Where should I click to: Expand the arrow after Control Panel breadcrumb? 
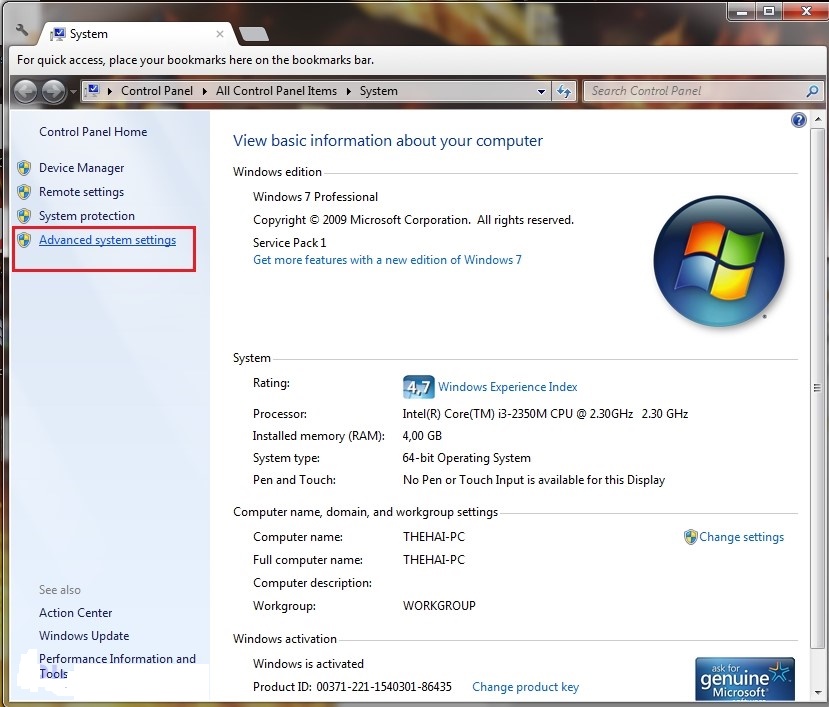pos(205,91)
